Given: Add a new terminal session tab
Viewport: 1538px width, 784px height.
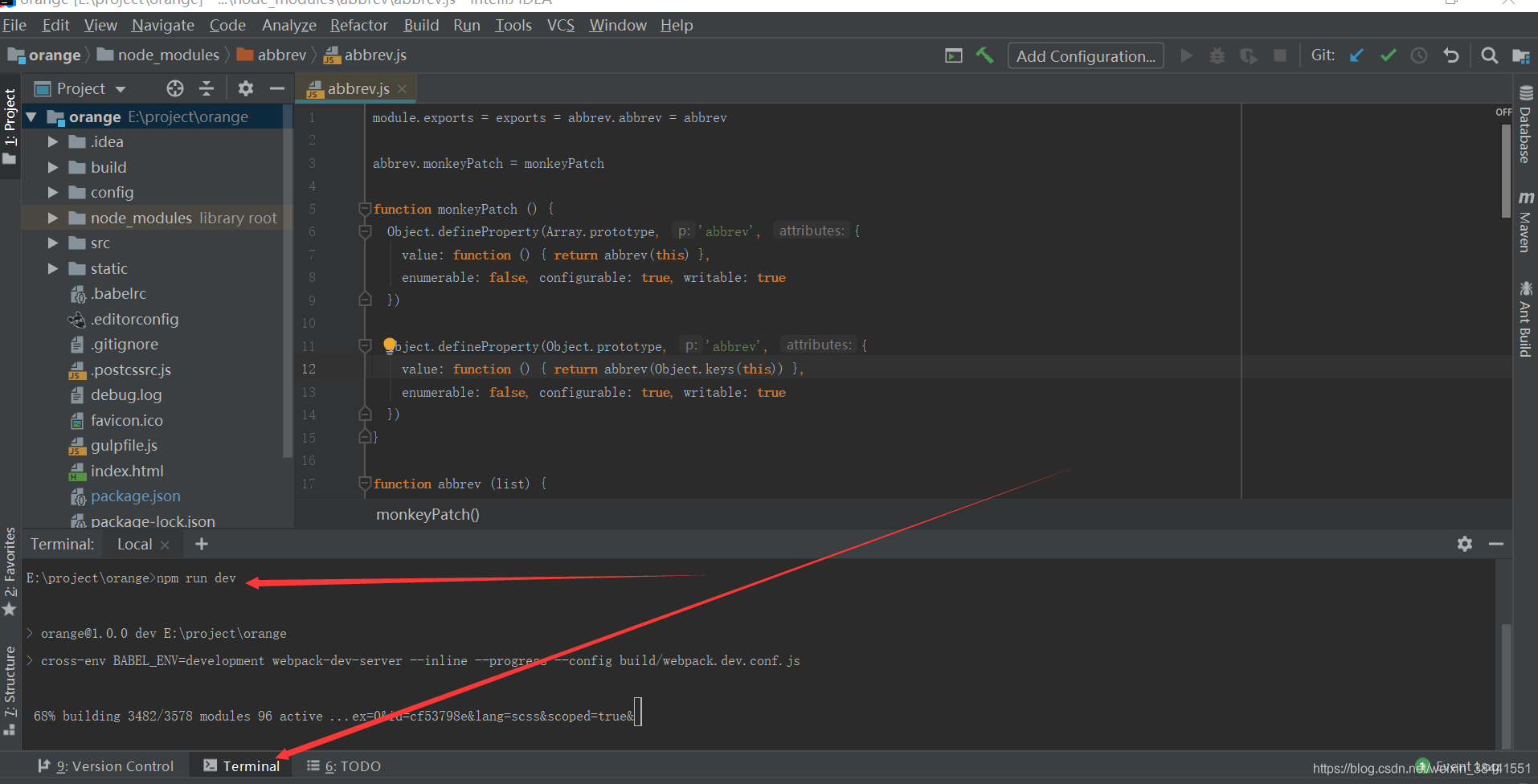Looking at the screenshot, I should (x=202, y=544).
